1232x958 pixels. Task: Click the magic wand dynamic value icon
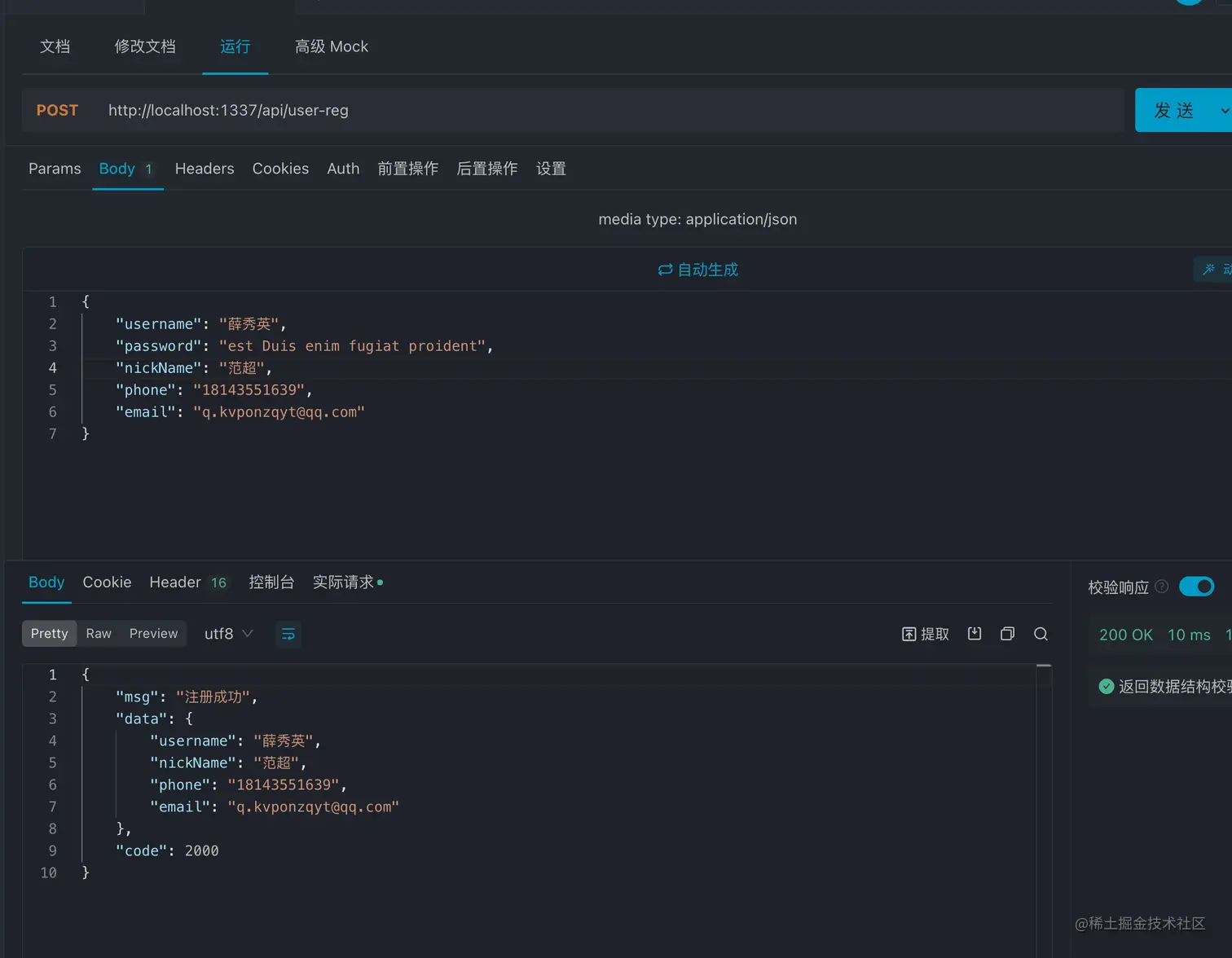pos(1209,270)
